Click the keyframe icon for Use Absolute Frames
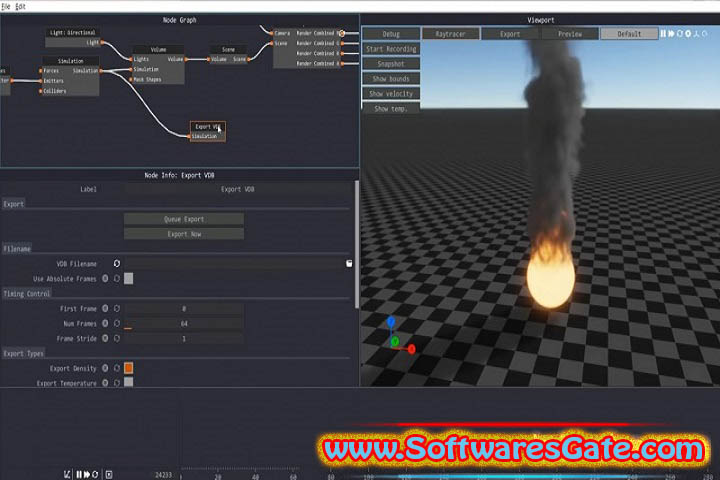Screen dimensions: 720x480 pos(105,278)
